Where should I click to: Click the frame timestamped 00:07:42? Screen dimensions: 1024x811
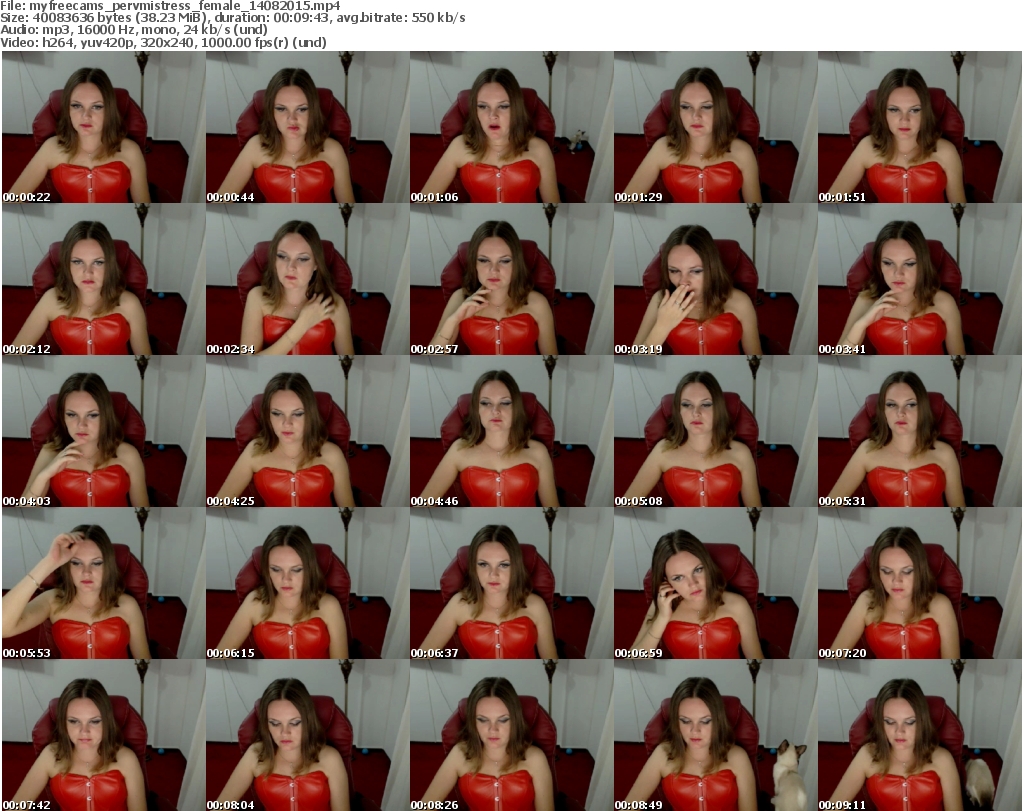[x=104, y=735]
